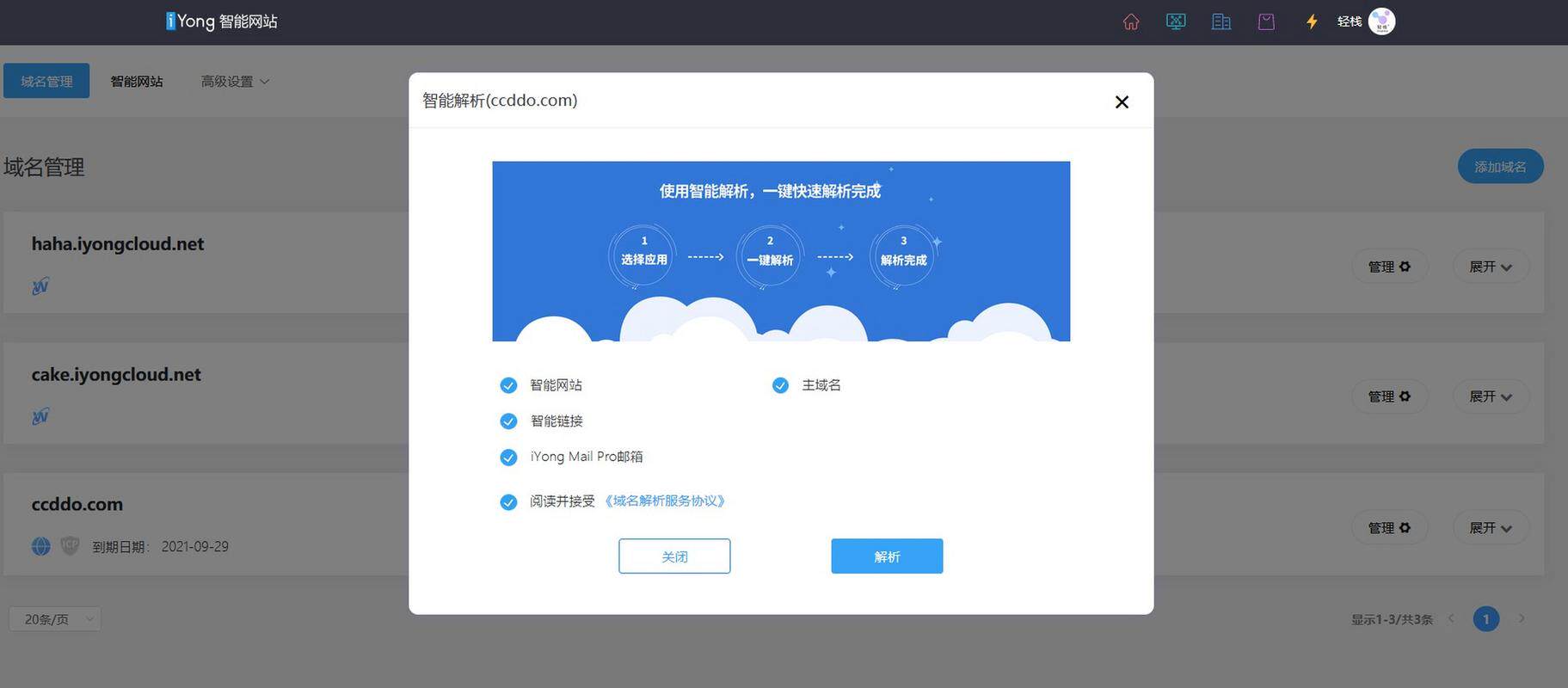Close the 智能解析 dialog with X
This screenshot has width=1568, height=688.
click(1122, 102)
